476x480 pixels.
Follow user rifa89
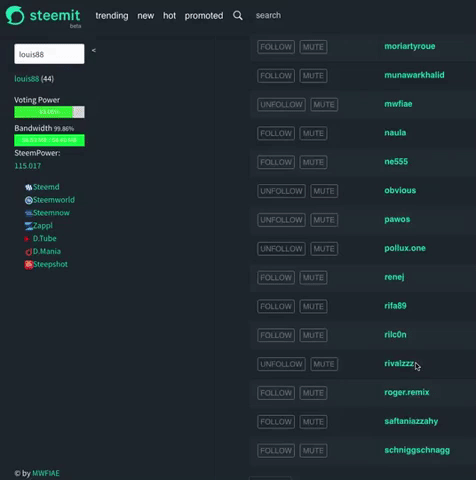276,306
